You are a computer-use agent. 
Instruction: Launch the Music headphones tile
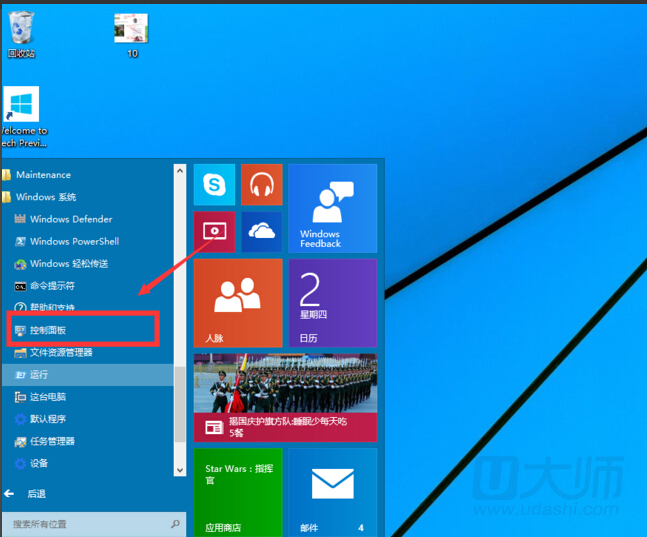pyautogui.click(x=262, y=185)
